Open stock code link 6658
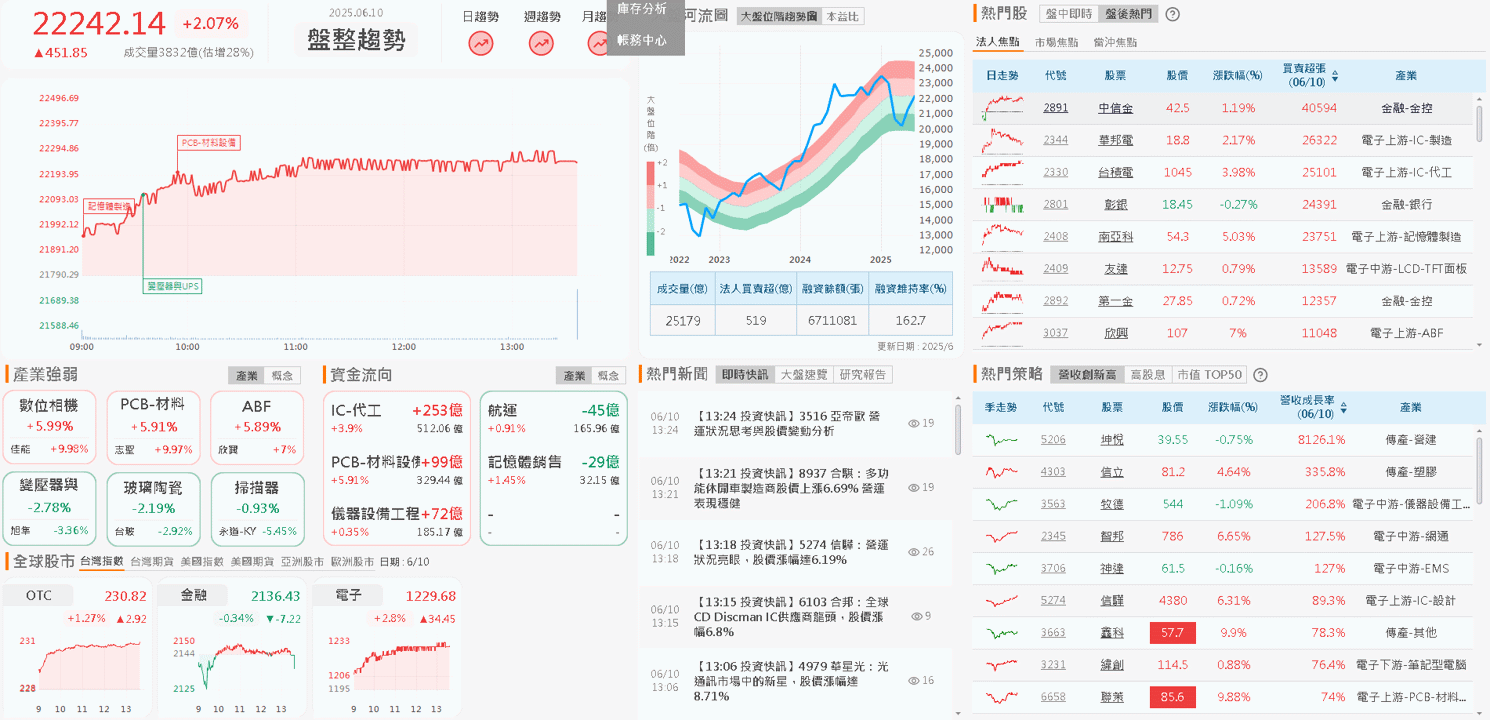Viewport: 1490px width, 720px height. [1053, 697]
